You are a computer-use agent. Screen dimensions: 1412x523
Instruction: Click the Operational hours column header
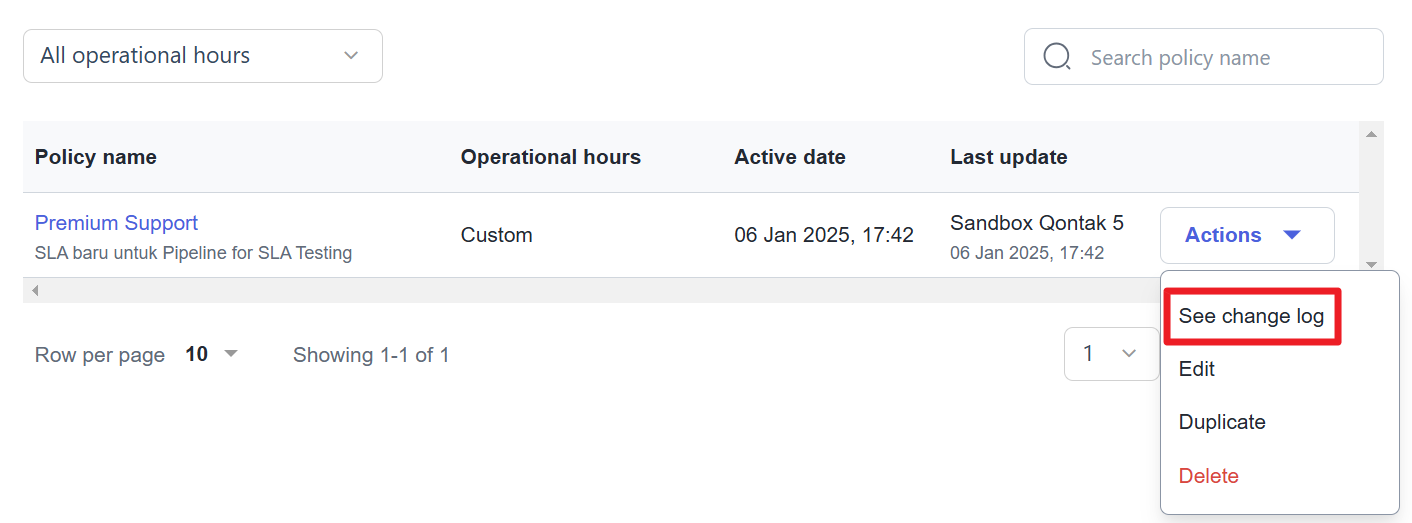pos(551,157)
